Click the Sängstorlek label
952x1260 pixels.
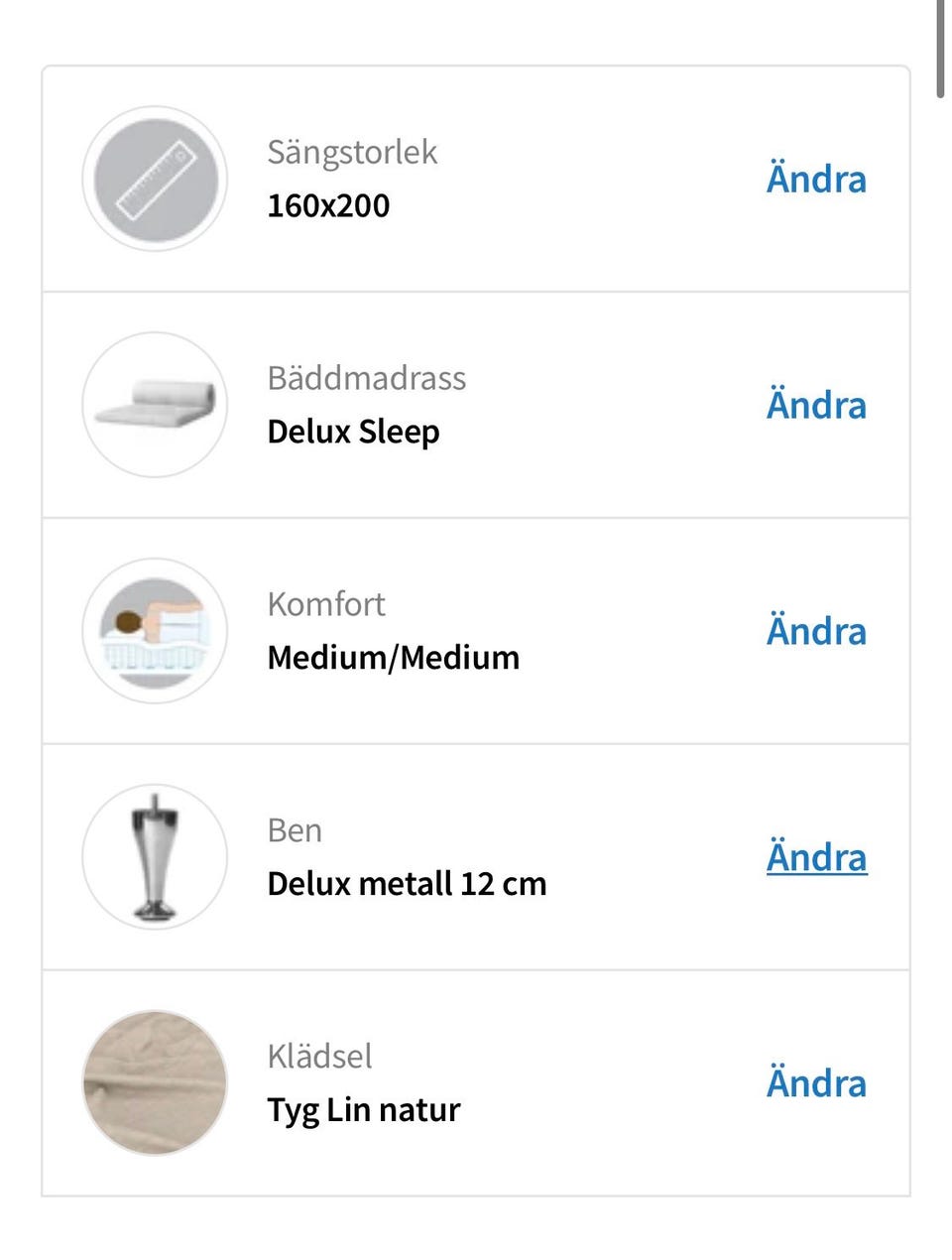(352, 153)
